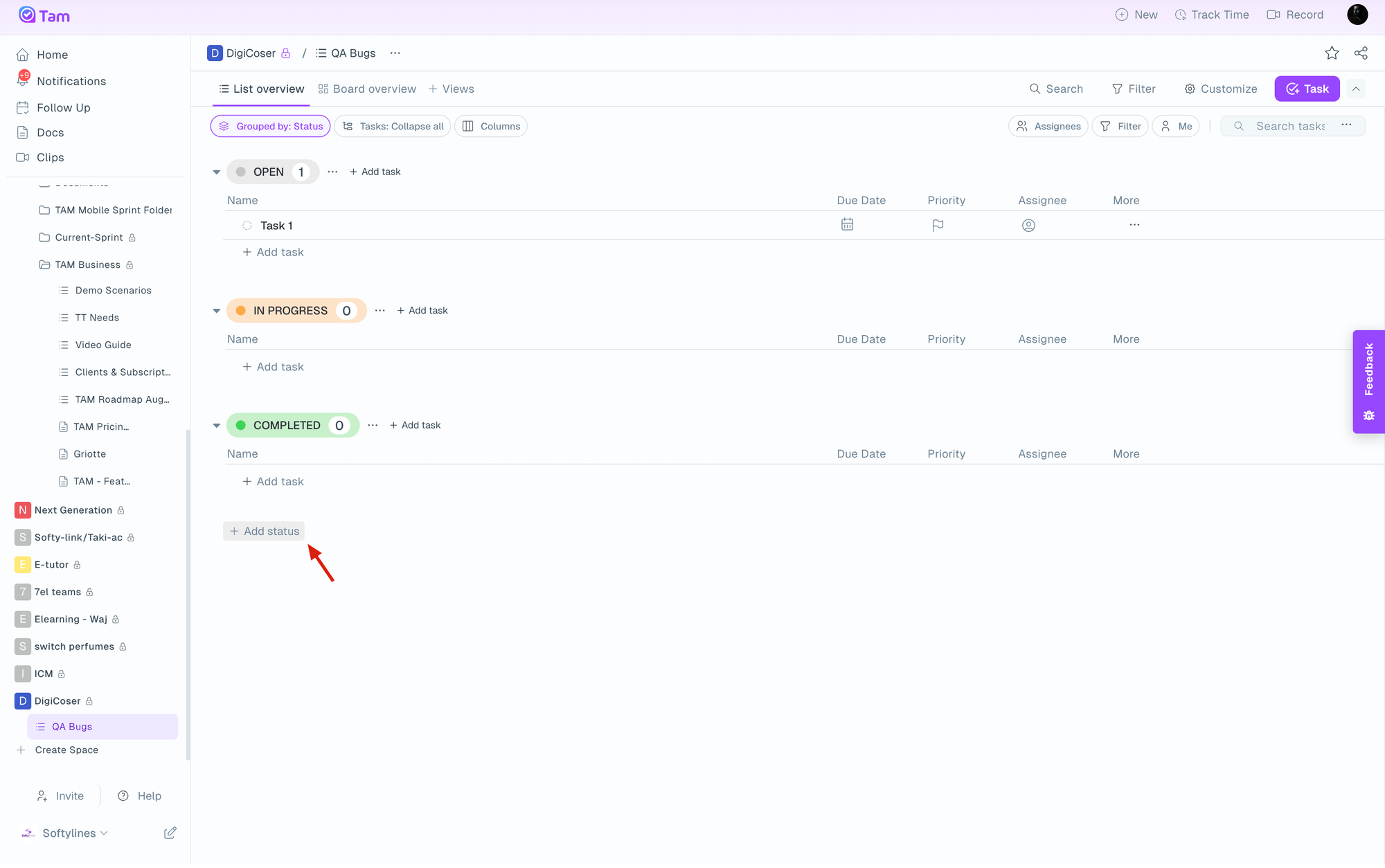Open the Grouped by: Status menu
Image resolution: width=1385 pixels, height=868 pixels.
pyautogui.click(x=271, y=126)
